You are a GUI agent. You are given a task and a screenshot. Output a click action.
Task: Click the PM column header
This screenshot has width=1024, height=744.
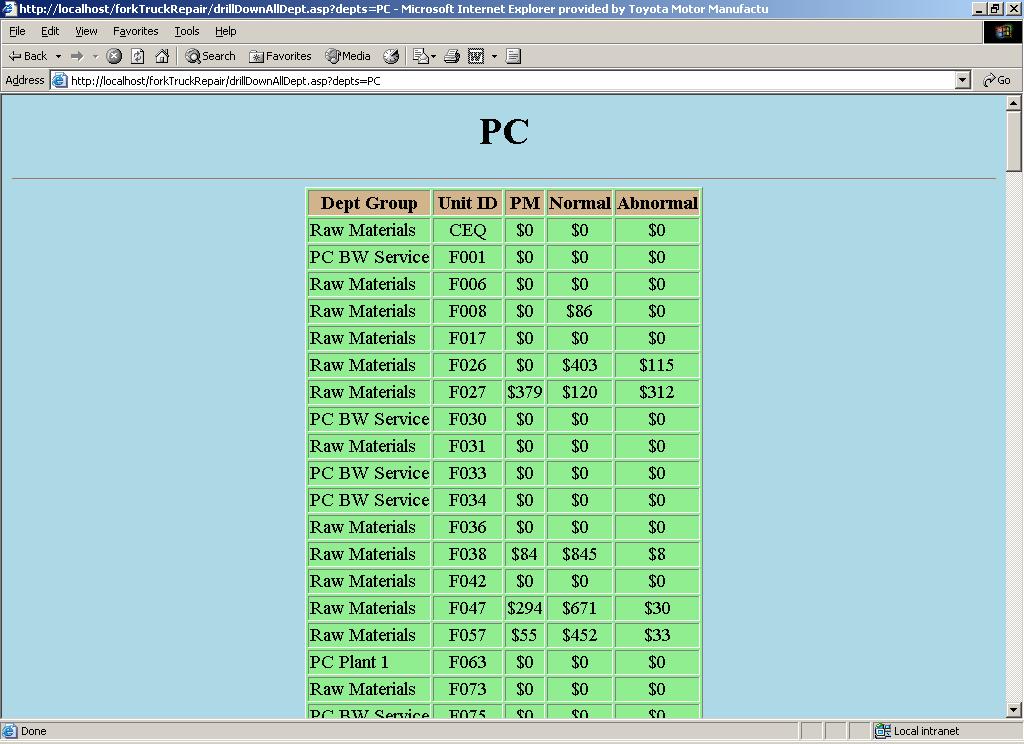525,203
